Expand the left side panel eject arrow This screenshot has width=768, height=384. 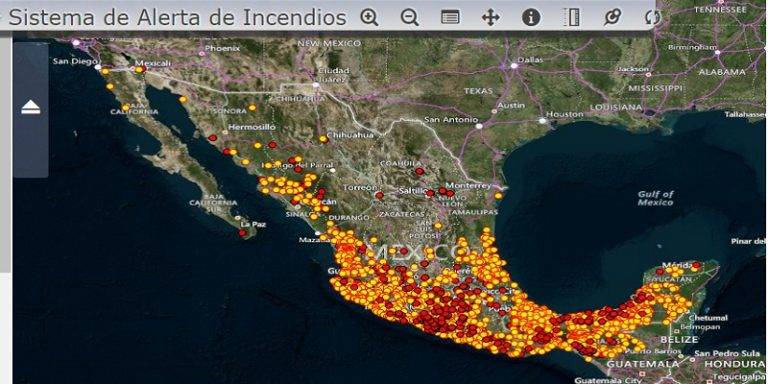point(31,107)
